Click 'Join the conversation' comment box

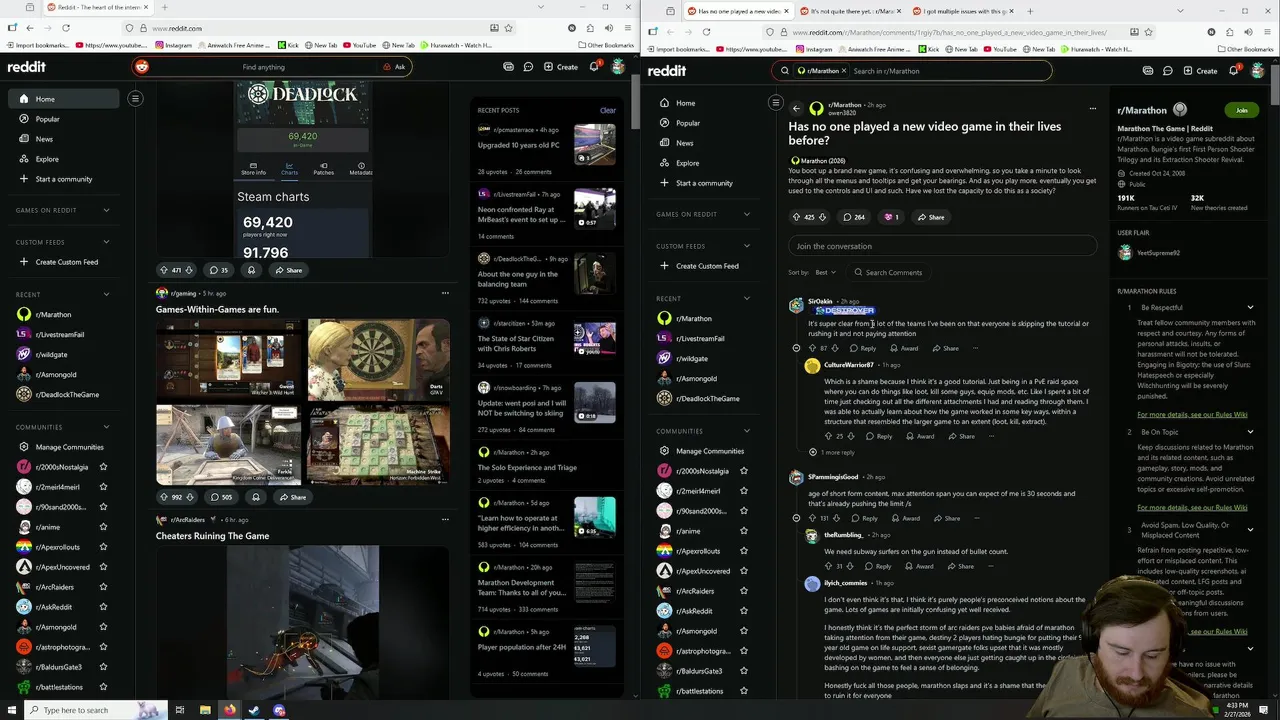click(x=943, y=246)
